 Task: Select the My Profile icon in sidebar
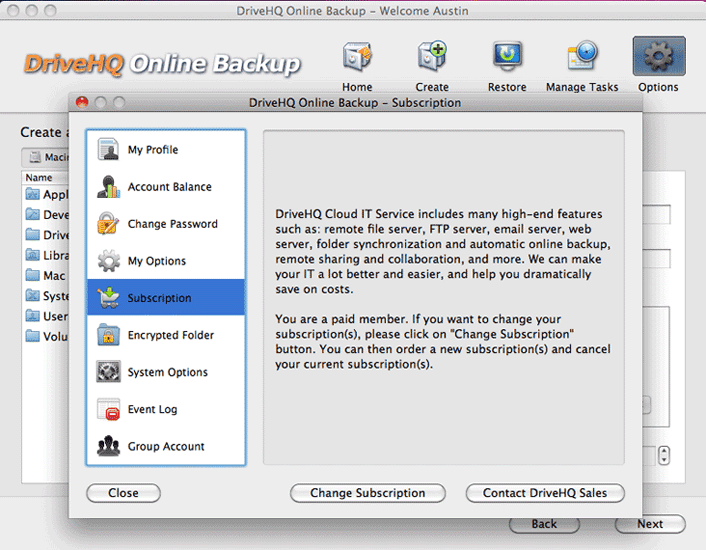(109, 150)
